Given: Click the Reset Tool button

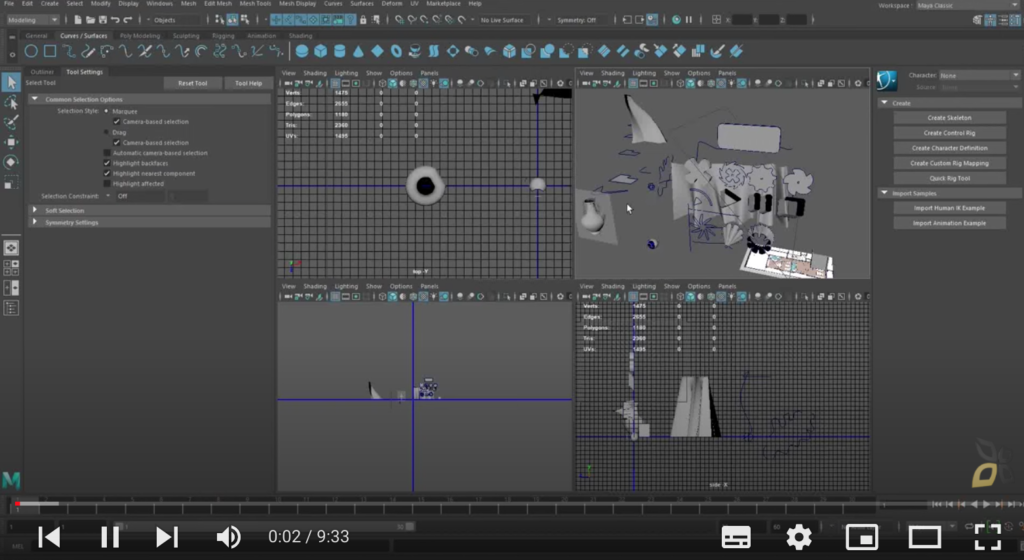Looking at the screenshot, I should click(x=193, y=83).
